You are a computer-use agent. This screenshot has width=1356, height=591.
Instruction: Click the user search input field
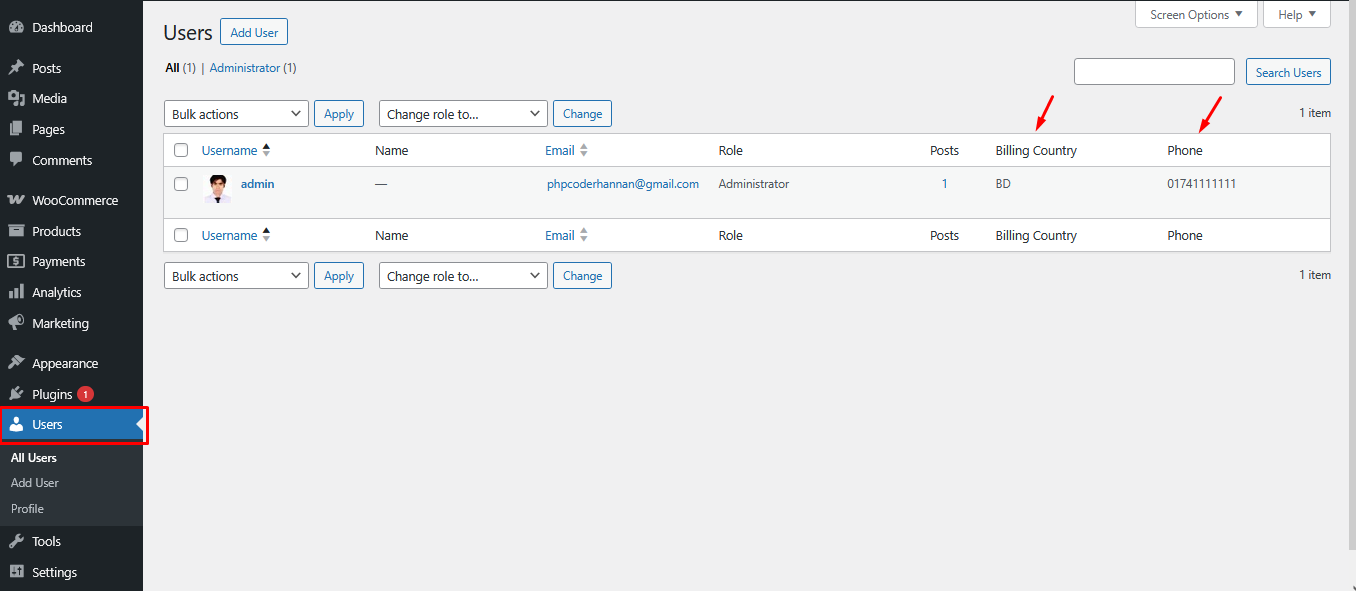point(1154,72)
